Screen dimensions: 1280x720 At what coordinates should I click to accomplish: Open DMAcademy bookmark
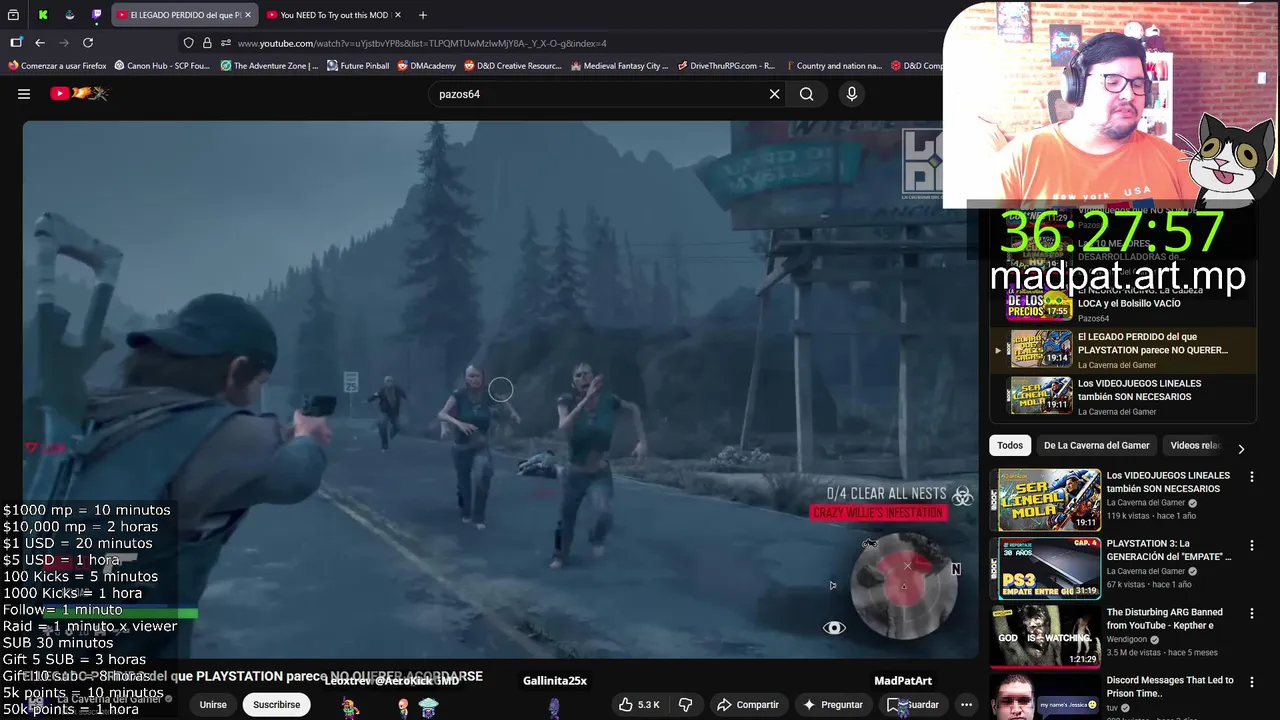pyautogui.click(x=426, y=66)
